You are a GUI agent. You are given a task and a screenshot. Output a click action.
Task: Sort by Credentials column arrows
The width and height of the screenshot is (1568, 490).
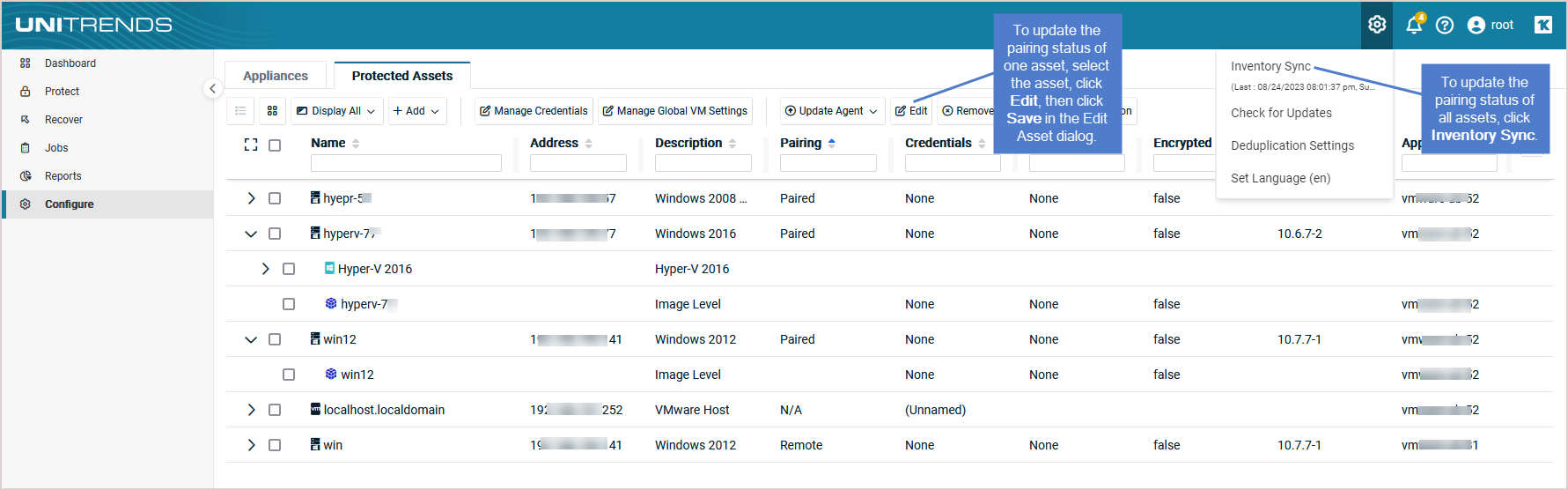point(982,144)
